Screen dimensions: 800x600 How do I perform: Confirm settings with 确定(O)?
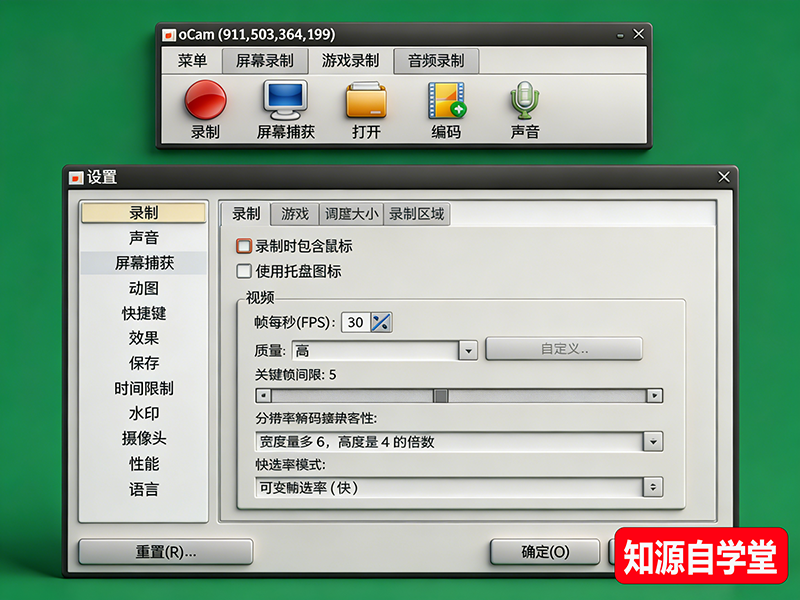pos(545,551)
